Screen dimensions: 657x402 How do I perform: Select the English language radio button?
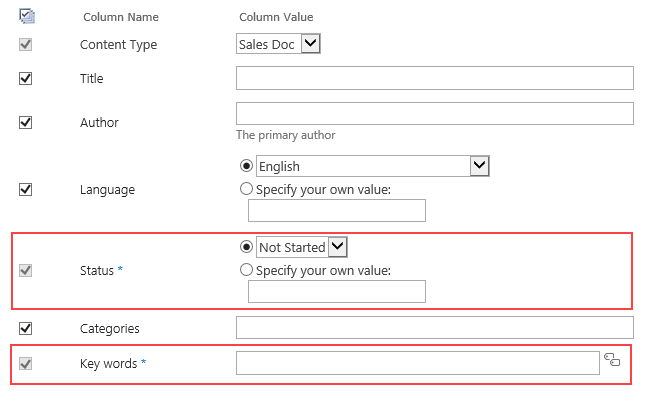(246, 166)
